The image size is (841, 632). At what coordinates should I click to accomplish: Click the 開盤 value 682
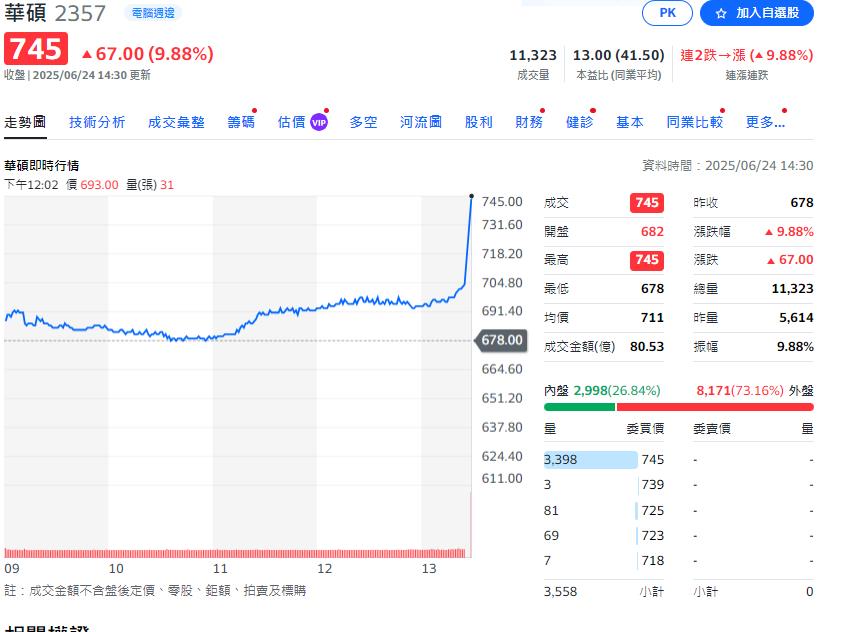[x=652, y=232]
